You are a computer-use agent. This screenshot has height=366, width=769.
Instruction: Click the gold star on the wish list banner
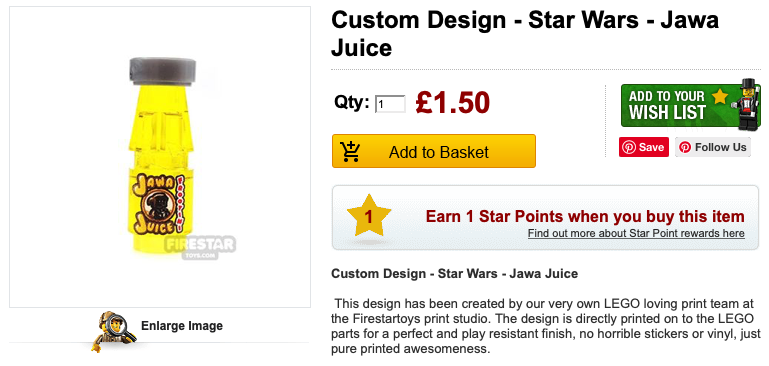(x=719, y=96)
